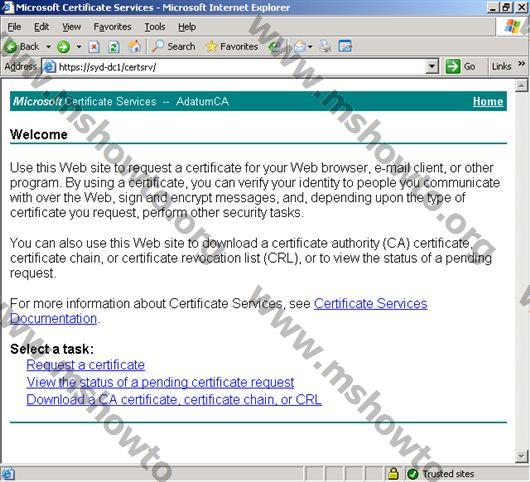The width and height of the screenshot is (530, 482).
Task: Minimize the Internet Explorer window
Action: coord(493,7)
